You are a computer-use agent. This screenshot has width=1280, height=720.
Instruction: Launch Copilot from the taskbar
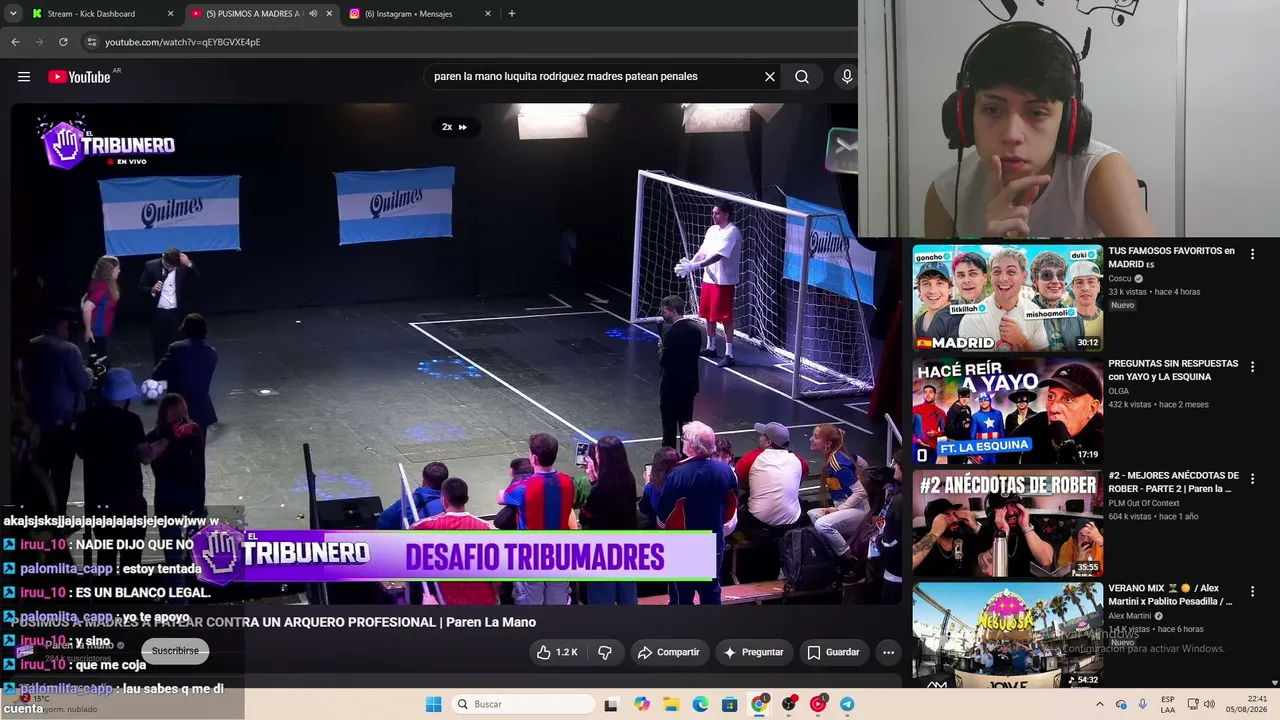[642, 704]
